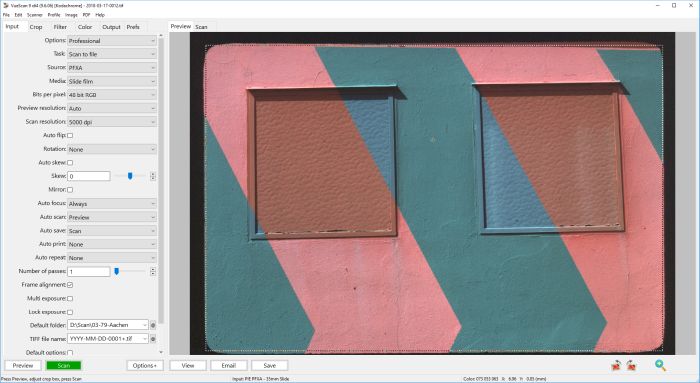Click the Save button
700x383 pixels.
(270, 366)
